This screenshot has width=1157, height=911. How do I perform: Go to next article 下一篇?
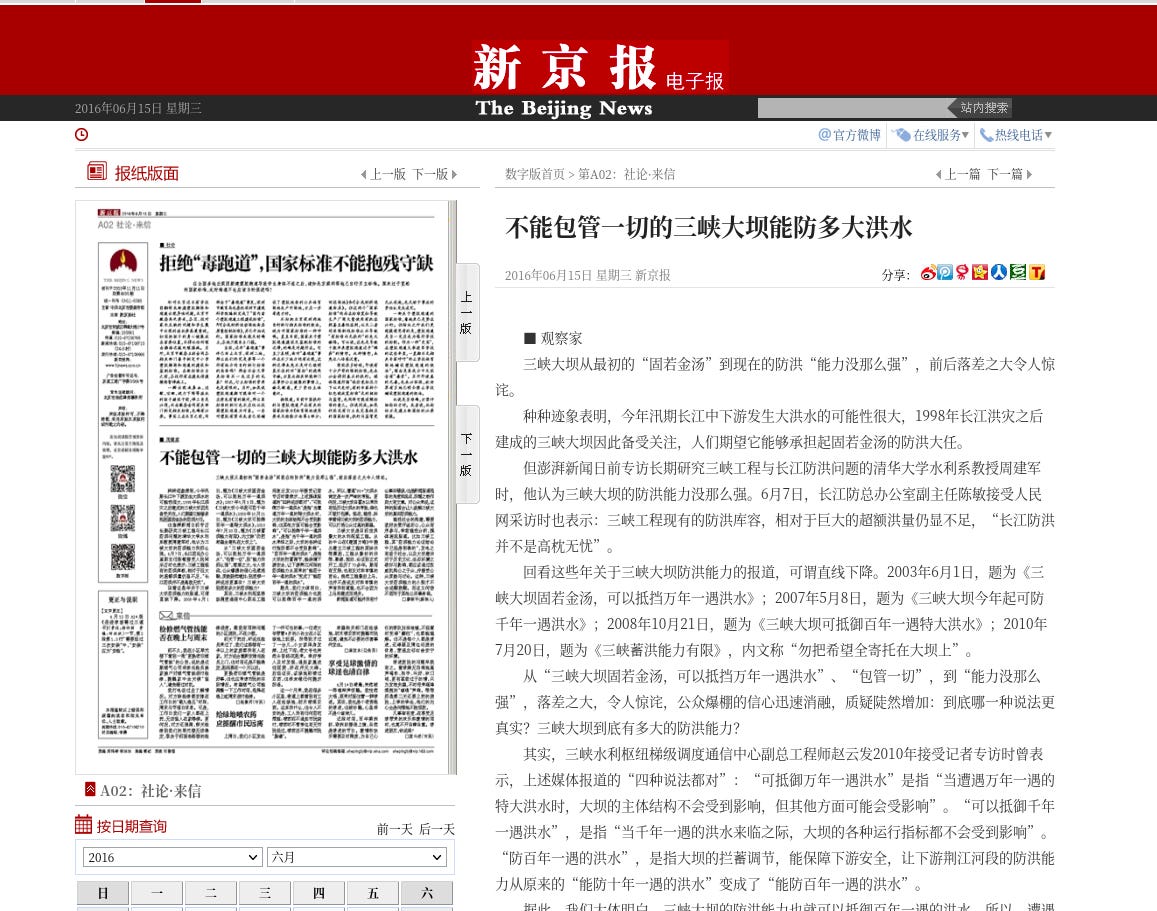tap(1010, 174)
